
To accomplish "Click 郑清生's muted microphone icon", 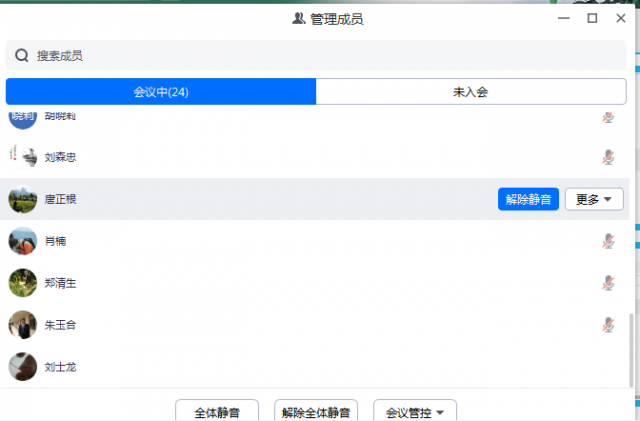I will [x=607, y=283].
